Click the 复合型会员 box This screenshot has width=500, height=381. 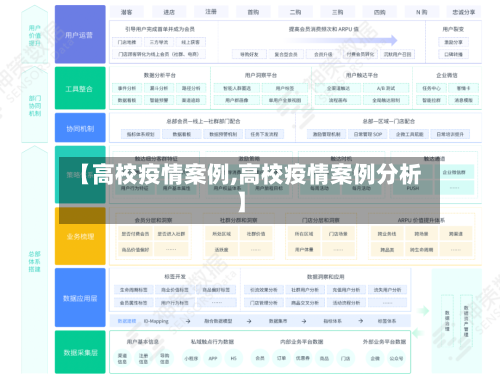pyautogui.click(x=286, y=54)
